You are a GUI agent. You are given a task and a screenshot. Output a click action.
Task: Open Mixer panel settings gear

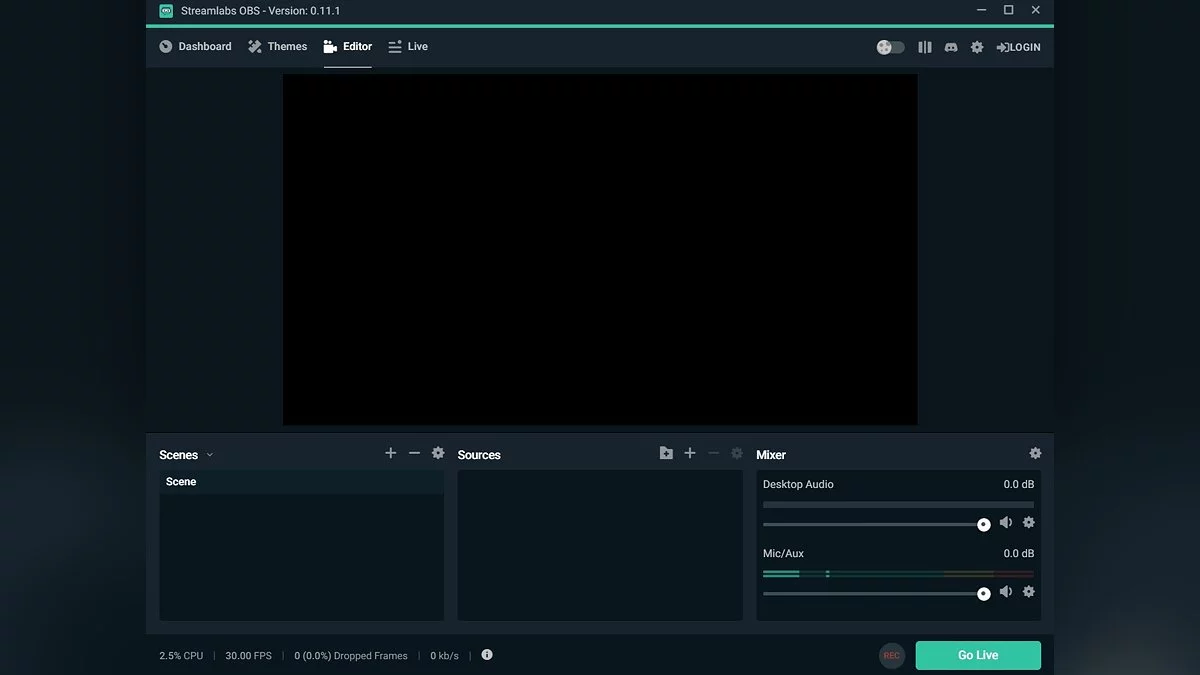[1035, 453]
